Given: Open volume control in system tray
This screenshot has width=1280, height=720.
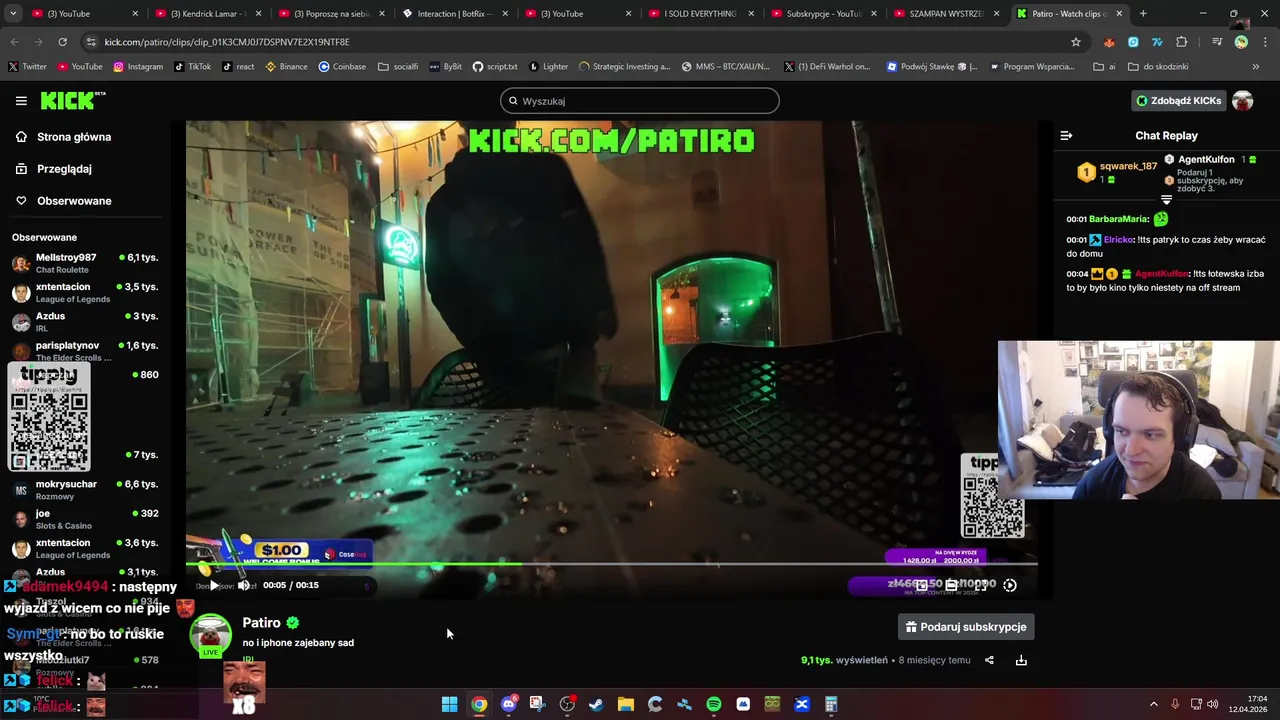Looking at the screenshot, I should coord(1212,704).
